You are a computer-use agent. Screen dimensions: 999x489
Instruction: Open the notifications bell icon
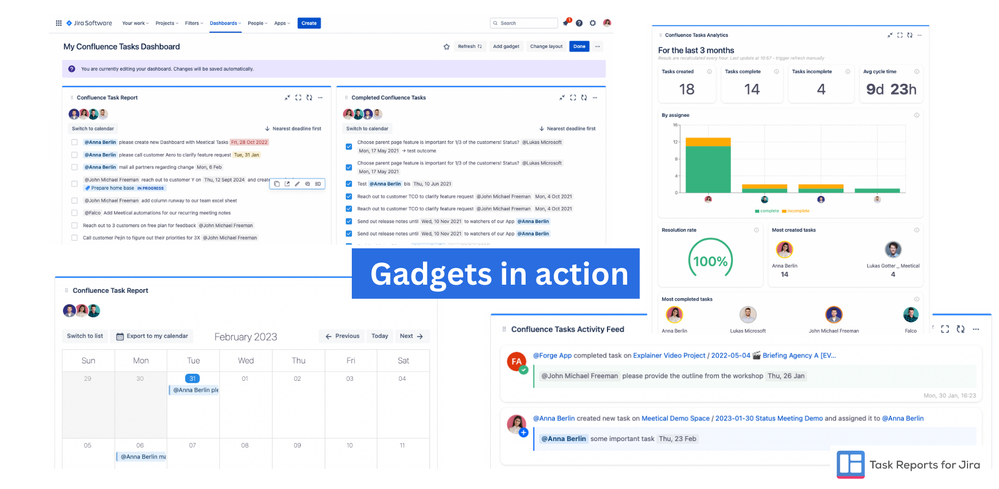tap(566, 23)
